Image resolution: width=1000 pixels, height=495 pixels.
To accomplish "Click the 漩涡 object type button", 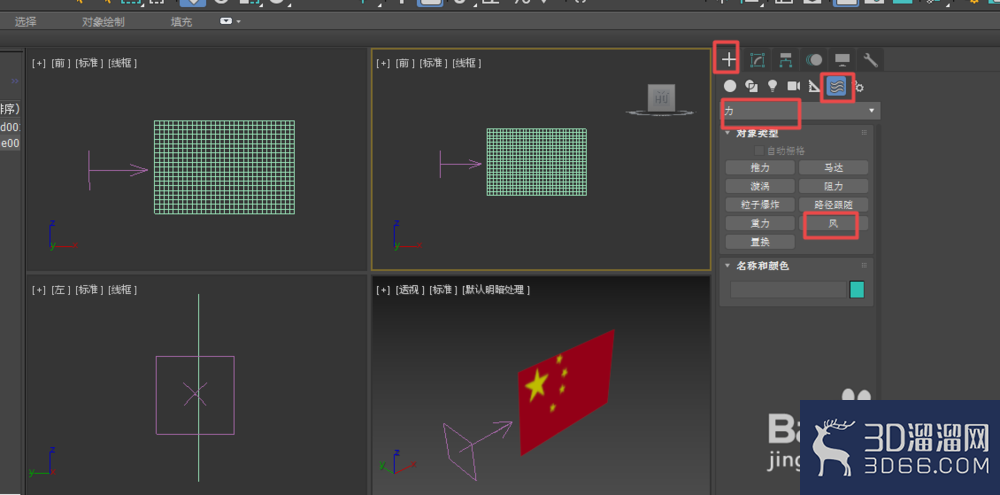I will coord(760,186).
